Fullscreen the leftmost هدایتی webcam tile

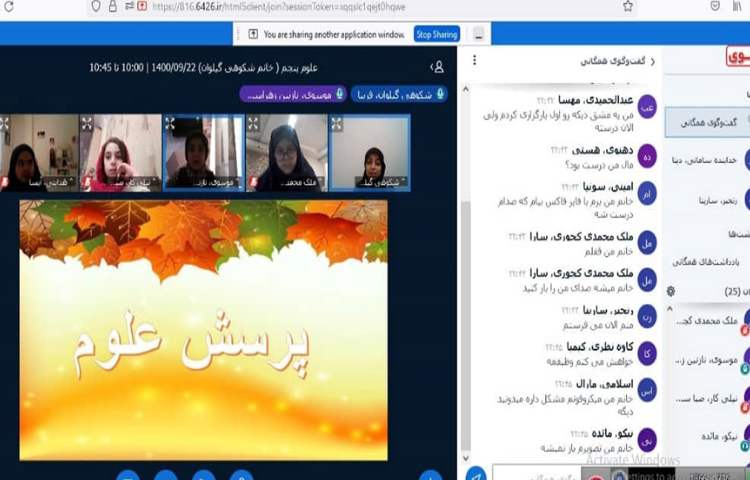pos(4,124)
